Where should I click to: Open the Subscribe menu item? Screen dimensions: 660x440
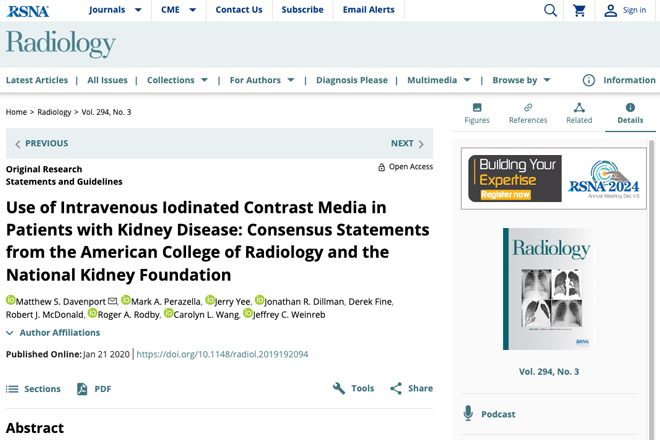pos(302,10)
